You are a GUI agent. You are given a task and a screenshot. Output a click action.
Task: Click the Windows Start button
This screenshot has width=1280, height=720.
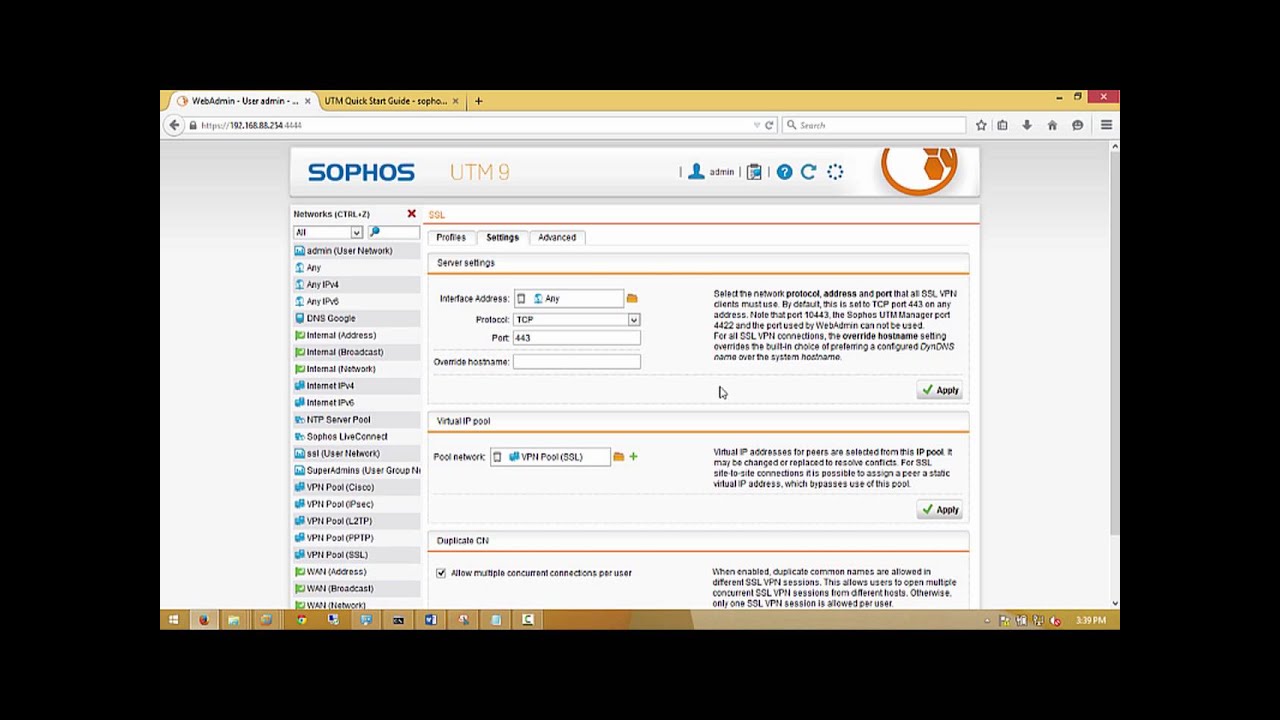(x=173, y=620)
